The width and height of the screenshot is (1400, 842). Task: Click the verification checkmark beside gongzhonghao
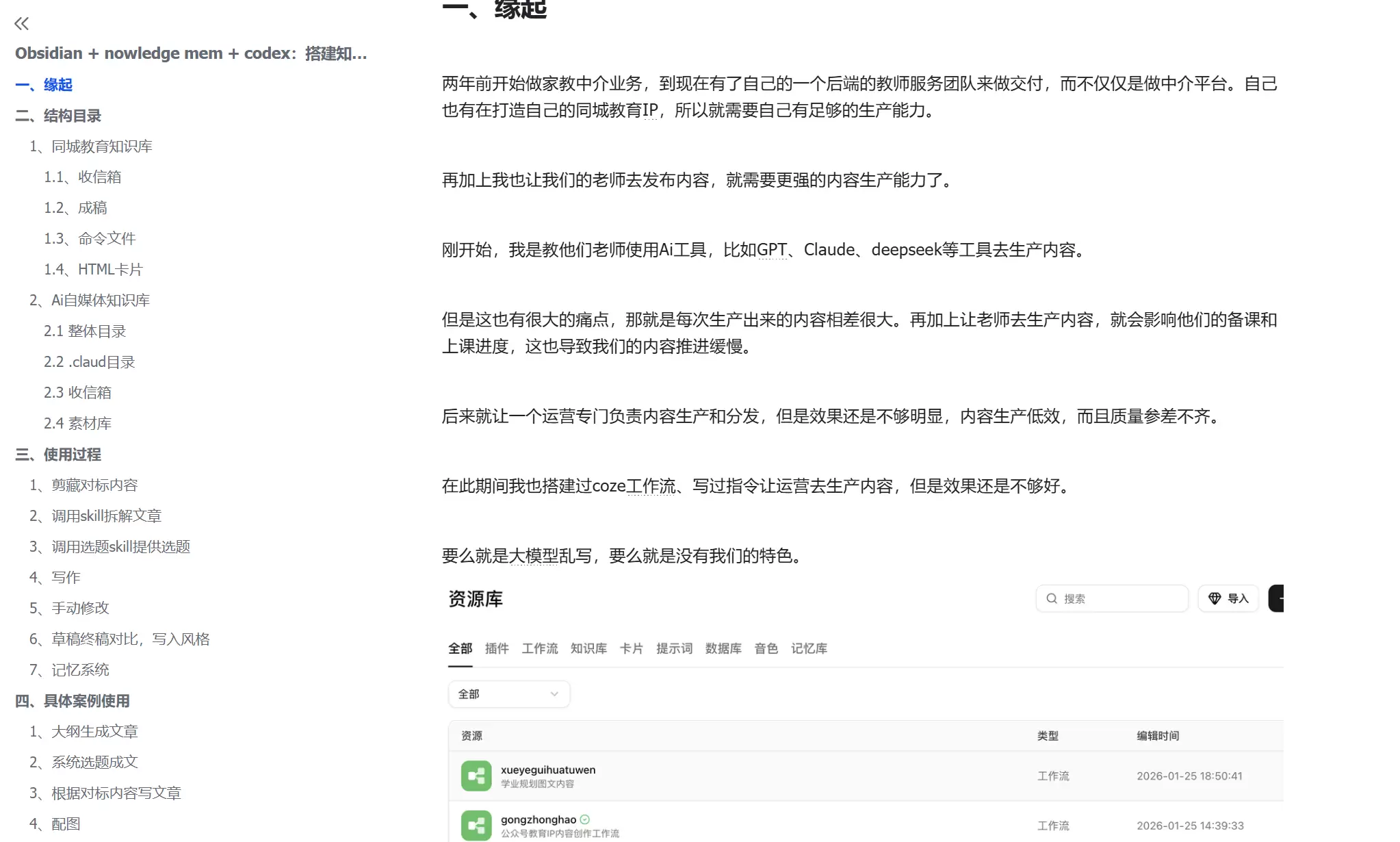583,818
